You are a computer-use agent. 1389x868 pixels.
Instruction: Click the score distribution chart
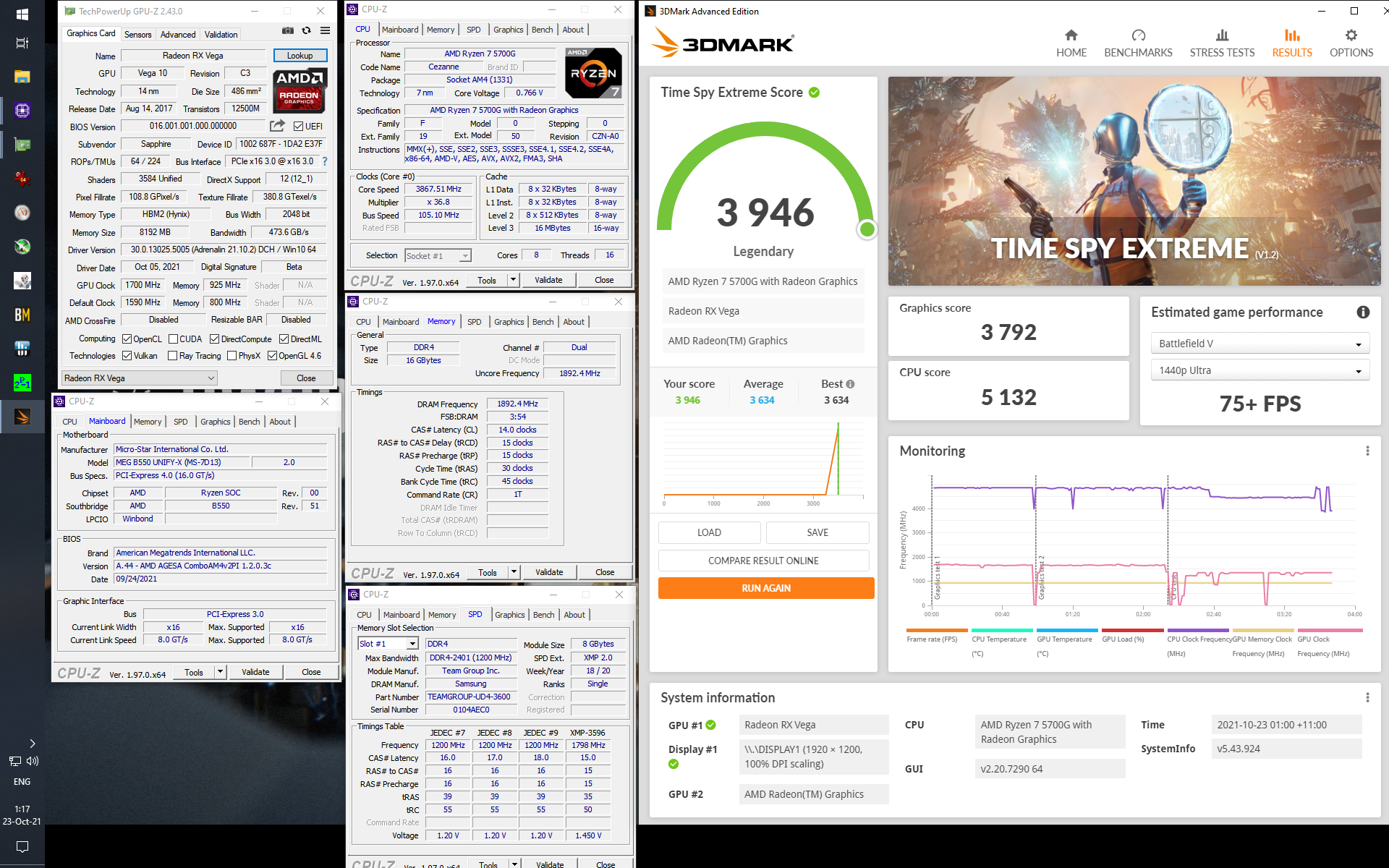(x=763, y=463)
